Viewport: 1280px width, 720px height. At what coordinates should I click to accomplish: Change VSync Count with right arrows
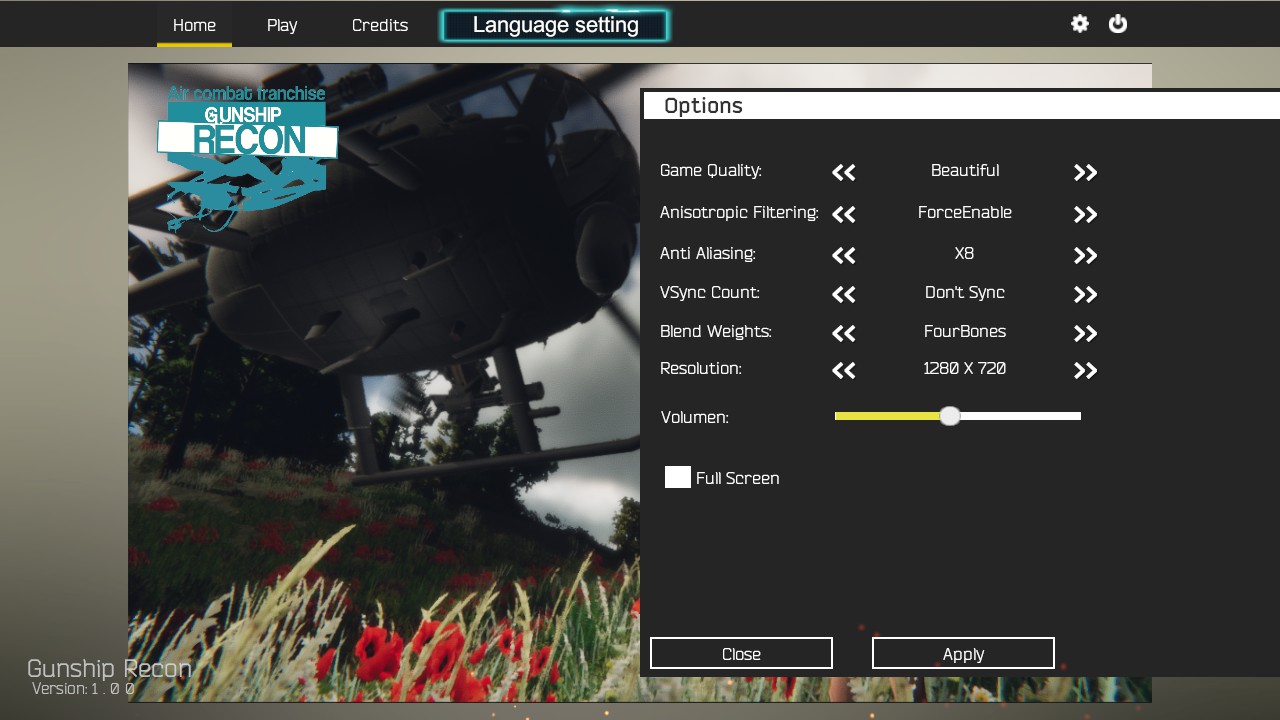tap(1085, 295)
